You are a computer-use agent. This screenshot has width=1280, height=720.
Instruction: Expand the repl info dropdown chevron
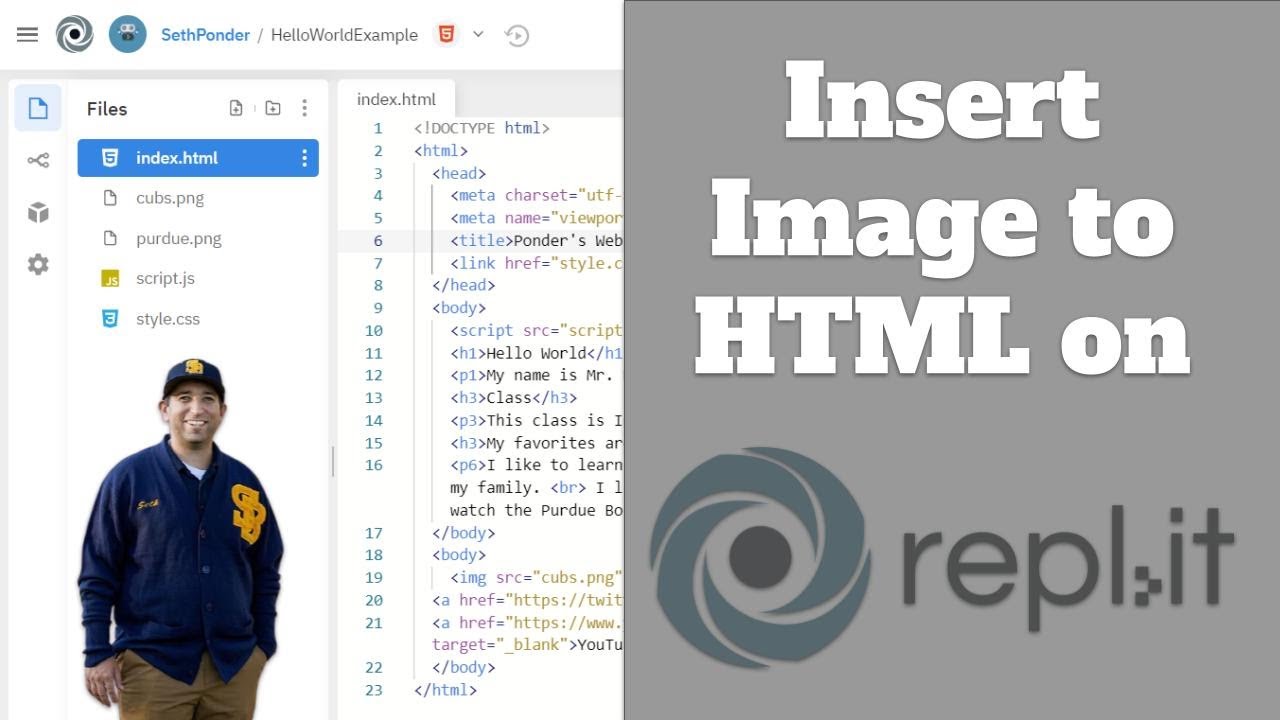pyautogui.click(x=478, y=34)
